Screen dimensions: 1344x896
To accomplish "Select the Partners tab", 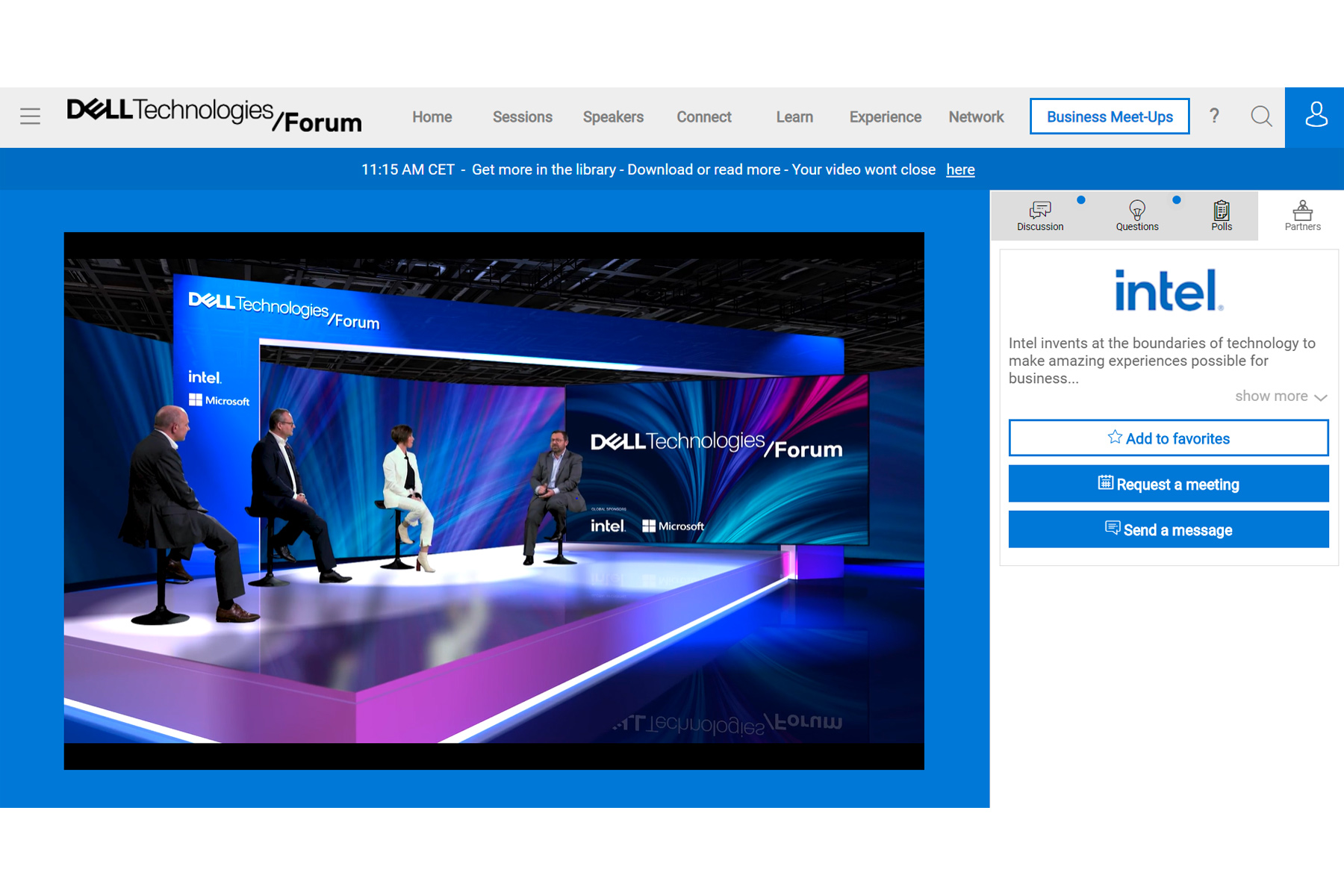I will (1302, 216).
